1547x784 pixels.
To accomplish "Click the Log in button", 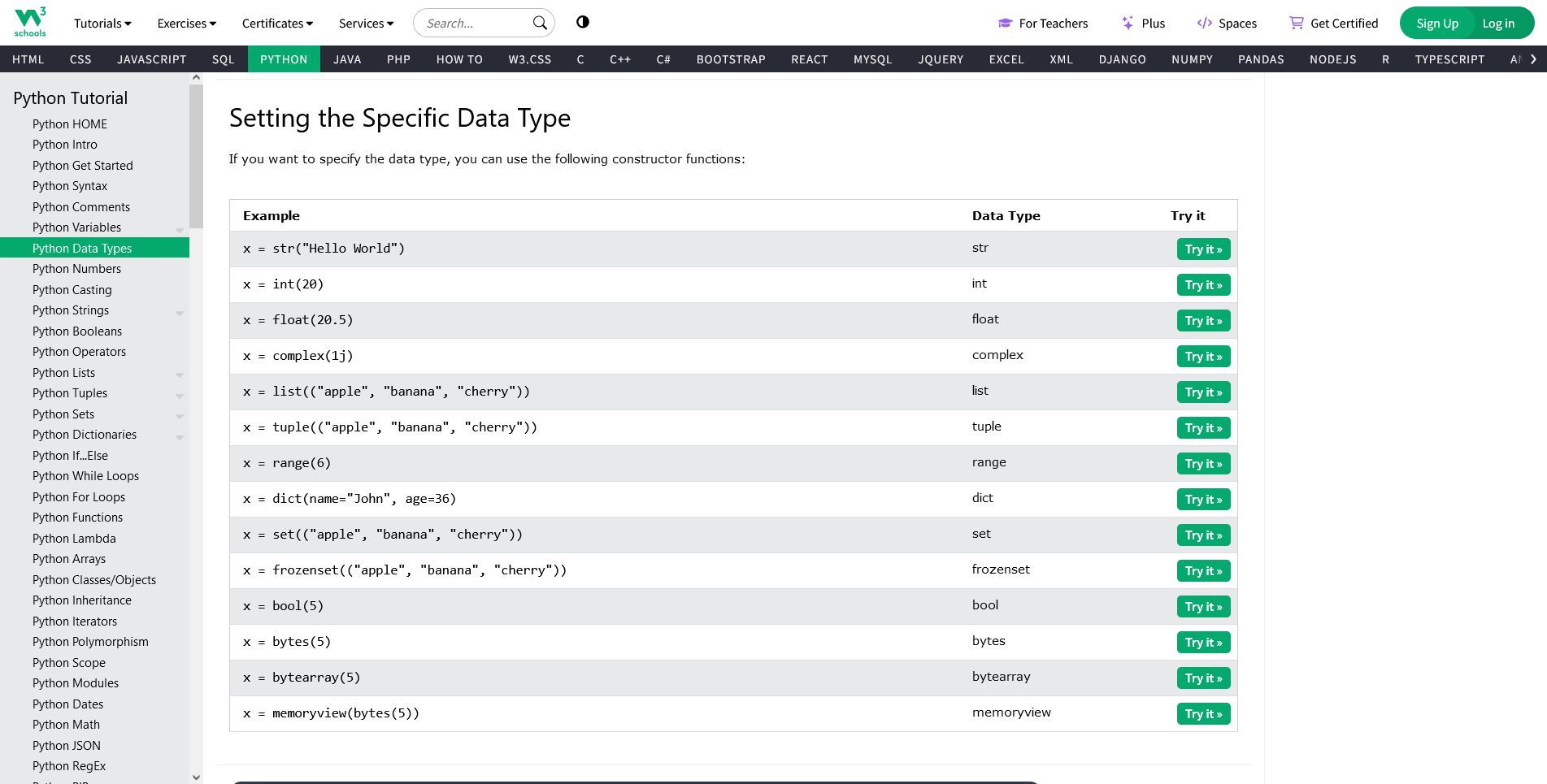I will point(1498,23).
